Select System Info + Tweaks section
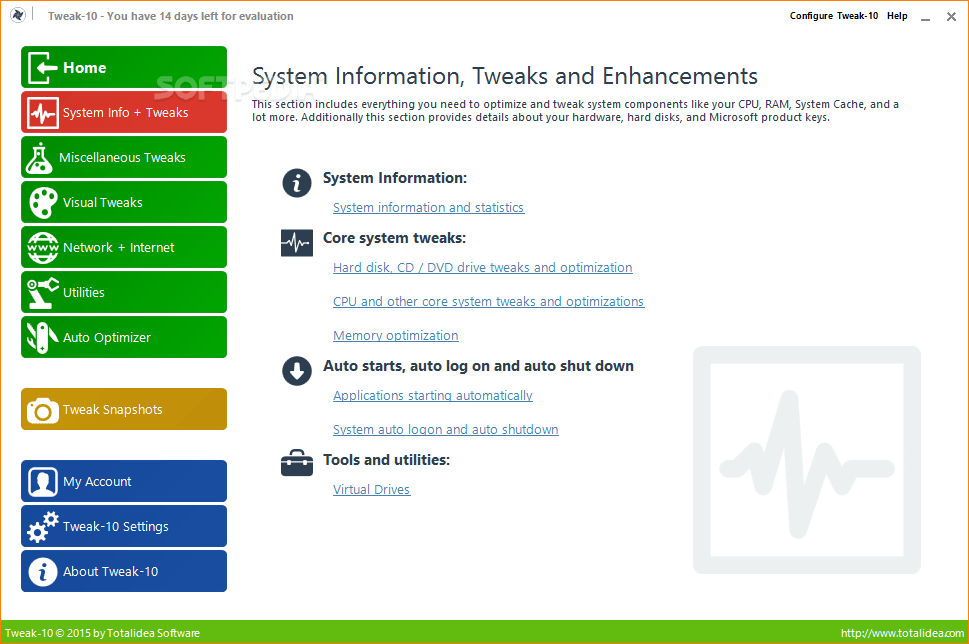 (124, 112)
